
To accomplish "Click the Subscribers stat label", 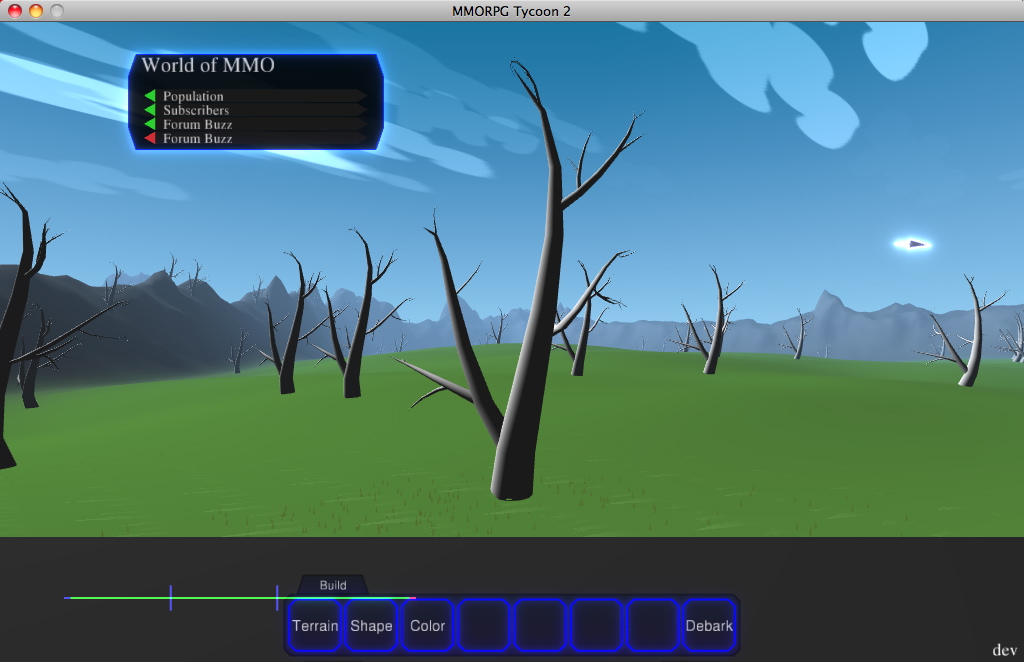I will click(196, 110).
